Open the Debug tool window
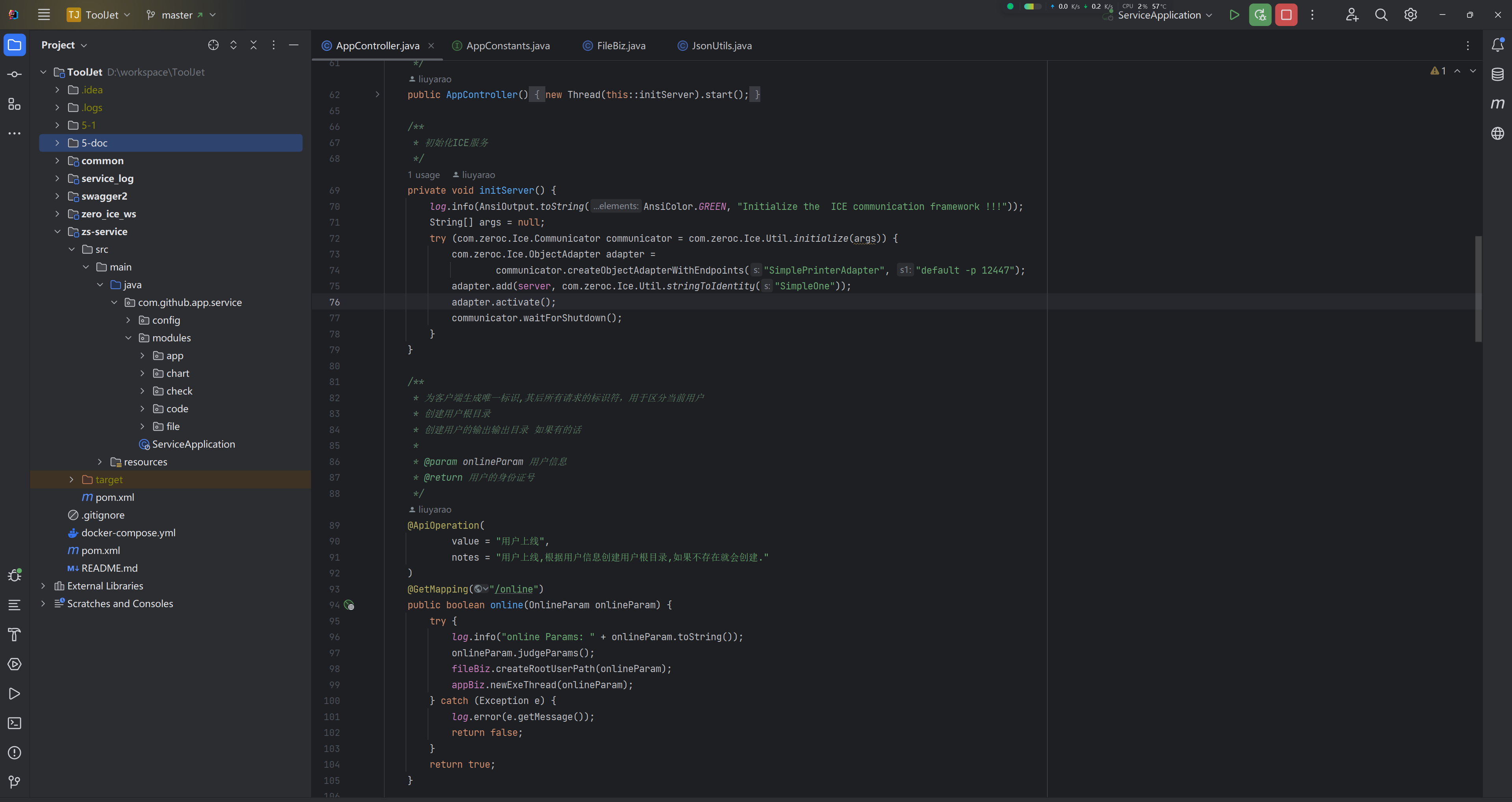The height and width of the screenshot is (802, 1512). click(x=15, y=575)
